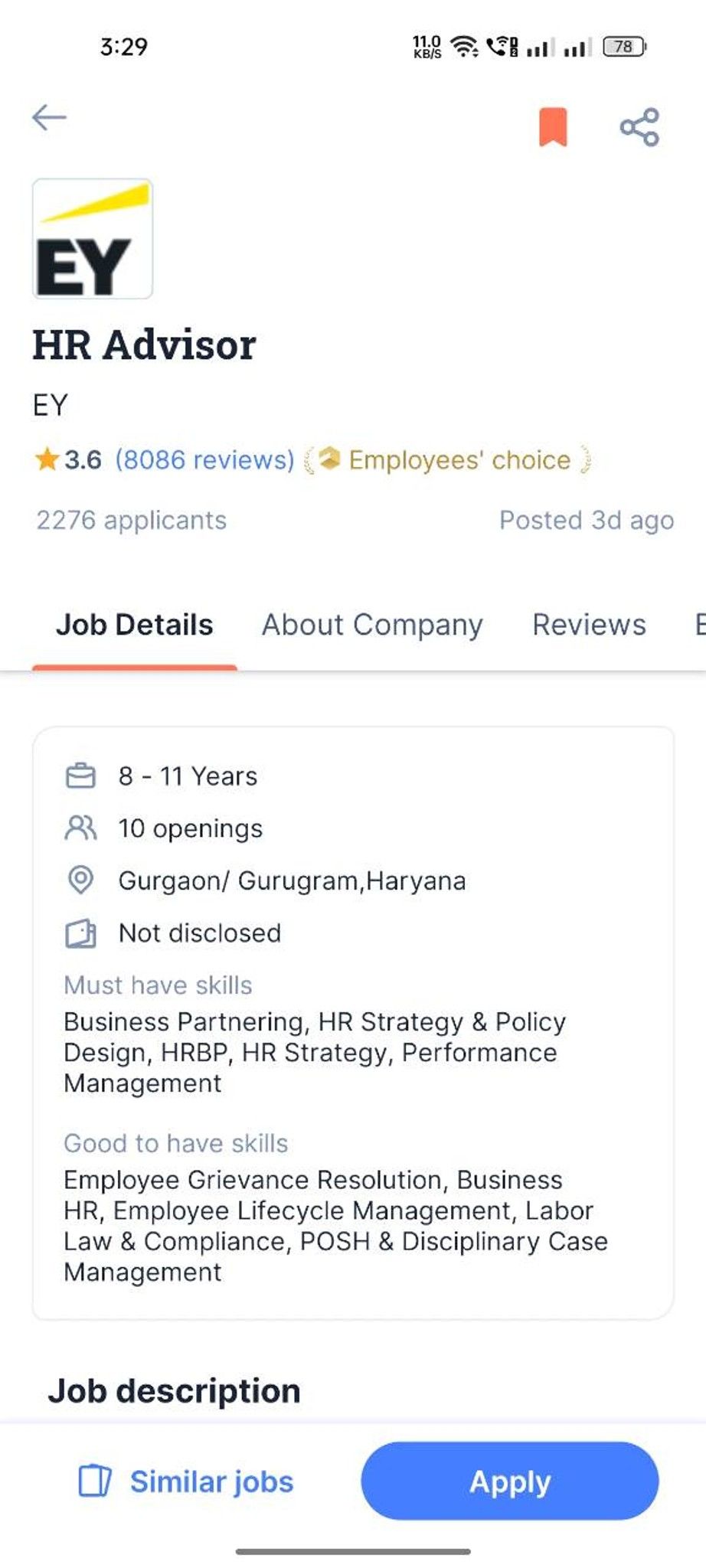706x1568 pixels.
Task: Select the Job Details tab
Action: [134, 625]
